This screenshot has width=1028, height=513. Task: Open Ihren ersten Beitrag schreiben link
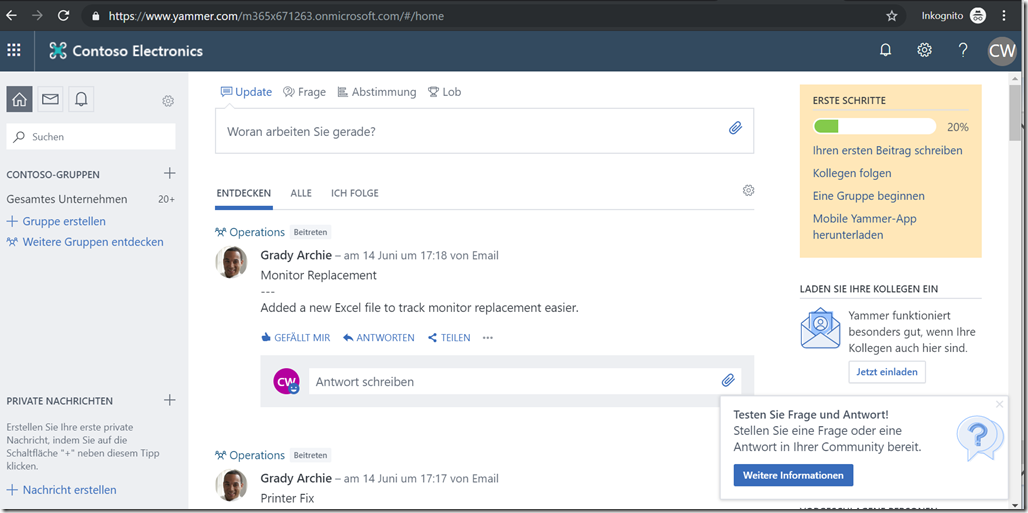[x=888, y=150]
